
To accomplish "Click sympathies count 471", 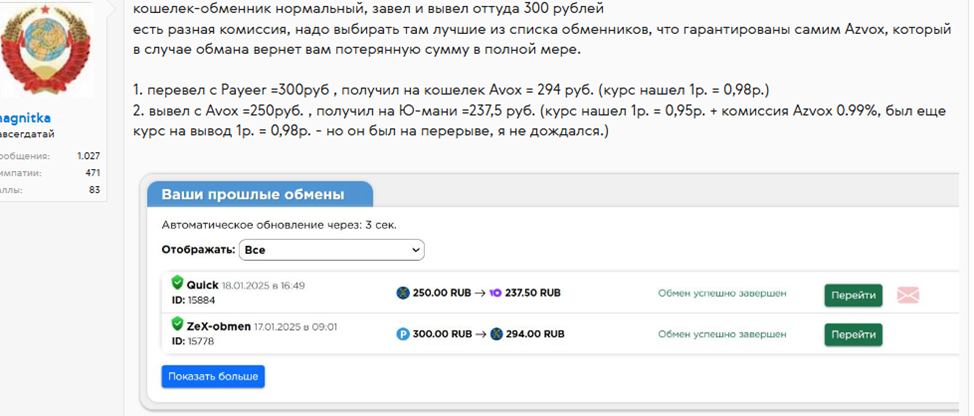I will pyautogui.click(x=93, y=173).
